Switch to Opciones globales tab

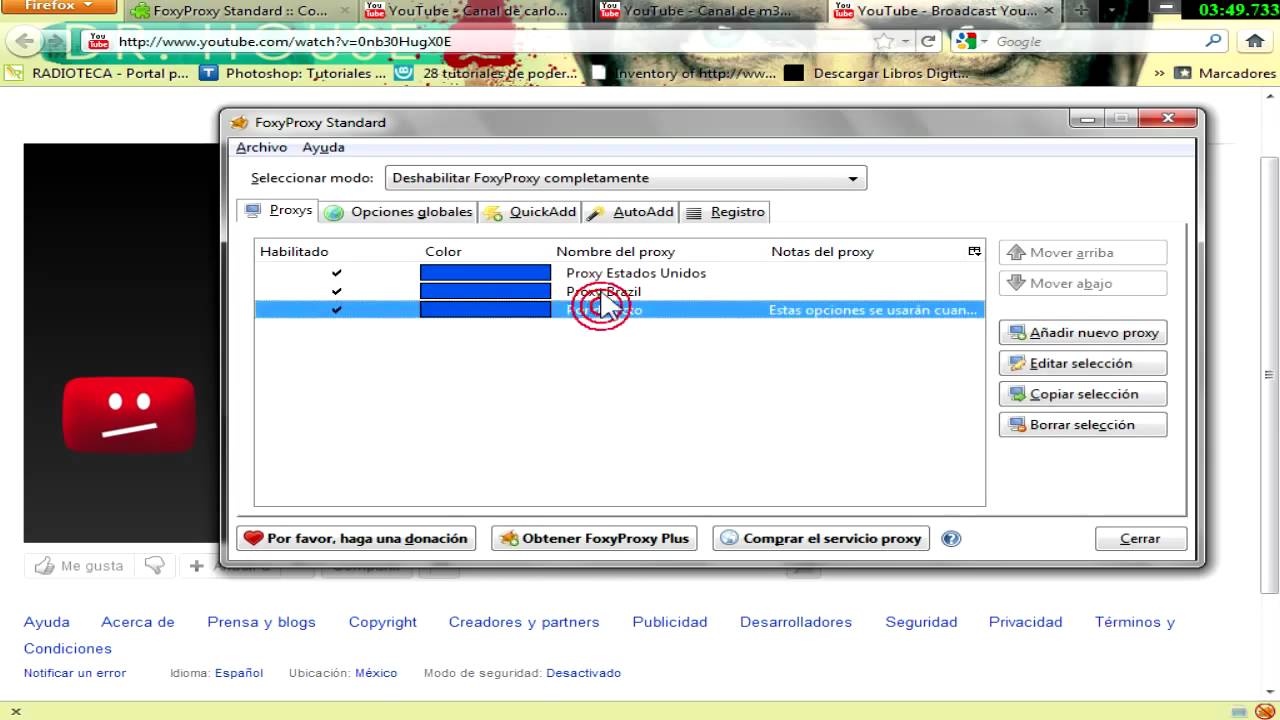click(x=399, y=212)
